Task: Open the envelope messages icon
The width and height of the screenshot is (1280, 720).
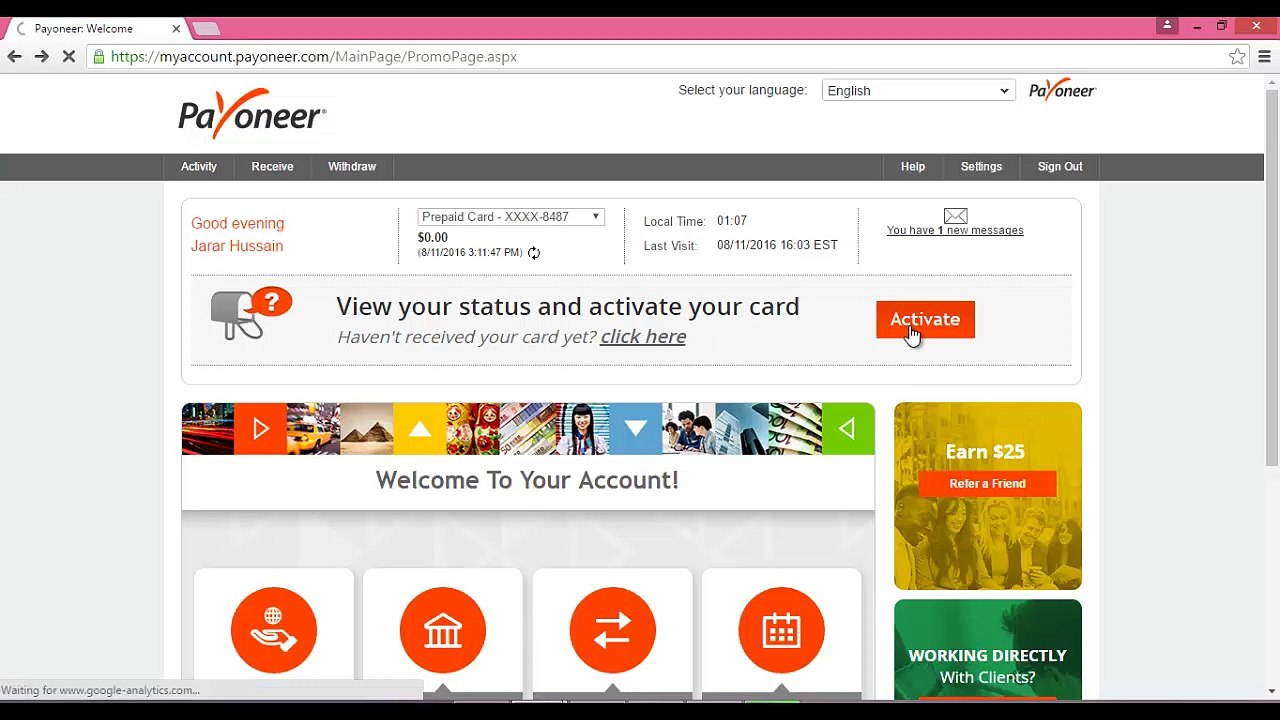Action: coord(955,216)
